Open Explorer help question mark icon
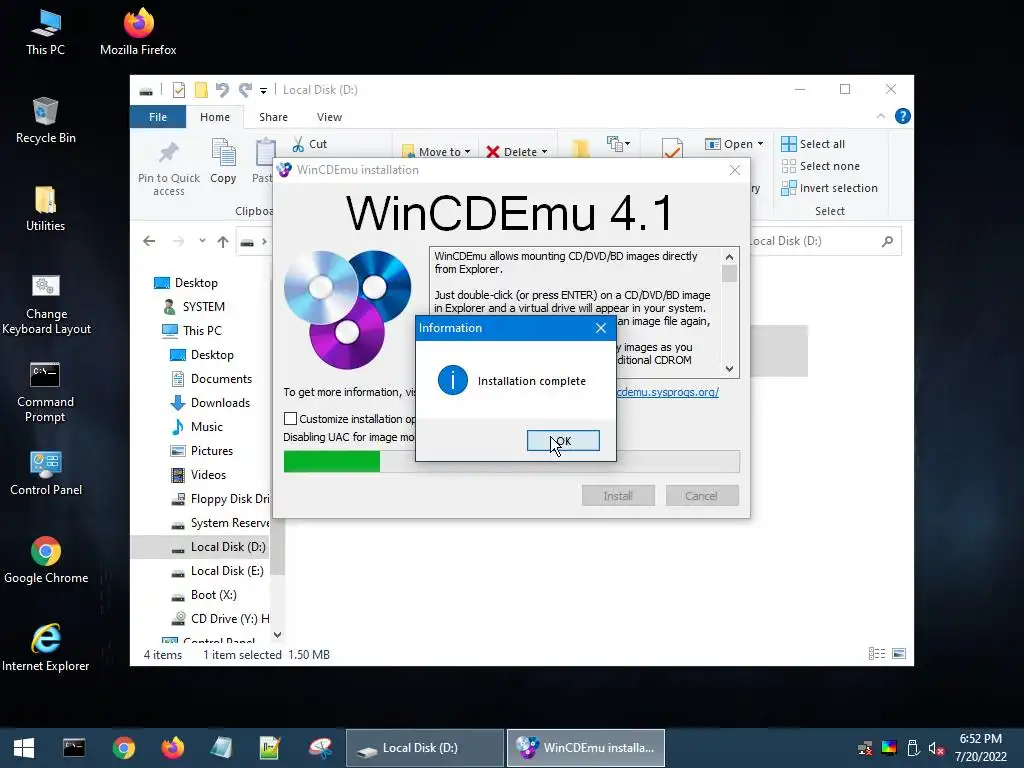Viewport: 1024px width, 768px height. click(903, 116)
